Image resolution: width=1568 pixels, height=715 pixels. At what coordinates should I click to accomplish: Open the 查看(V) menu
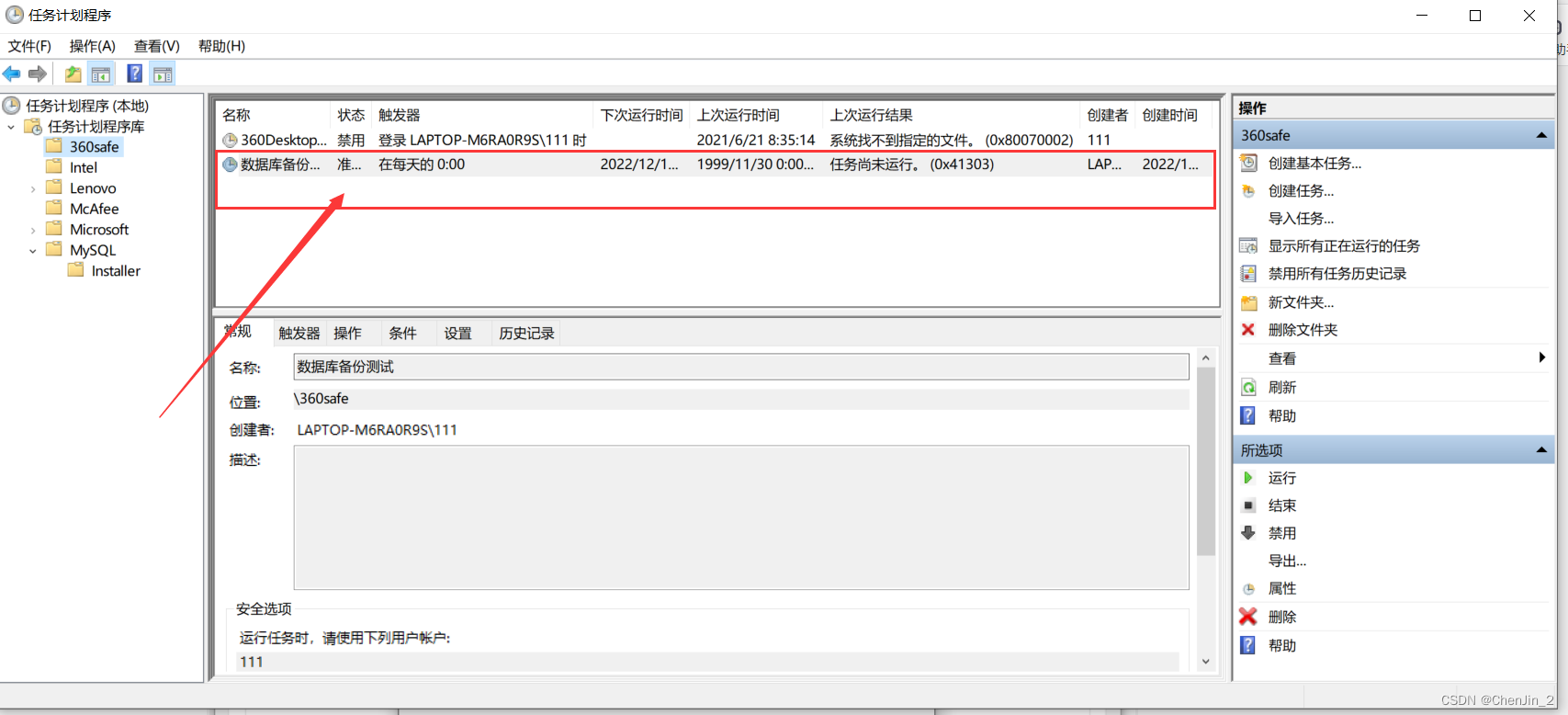[x=156, y=46]
